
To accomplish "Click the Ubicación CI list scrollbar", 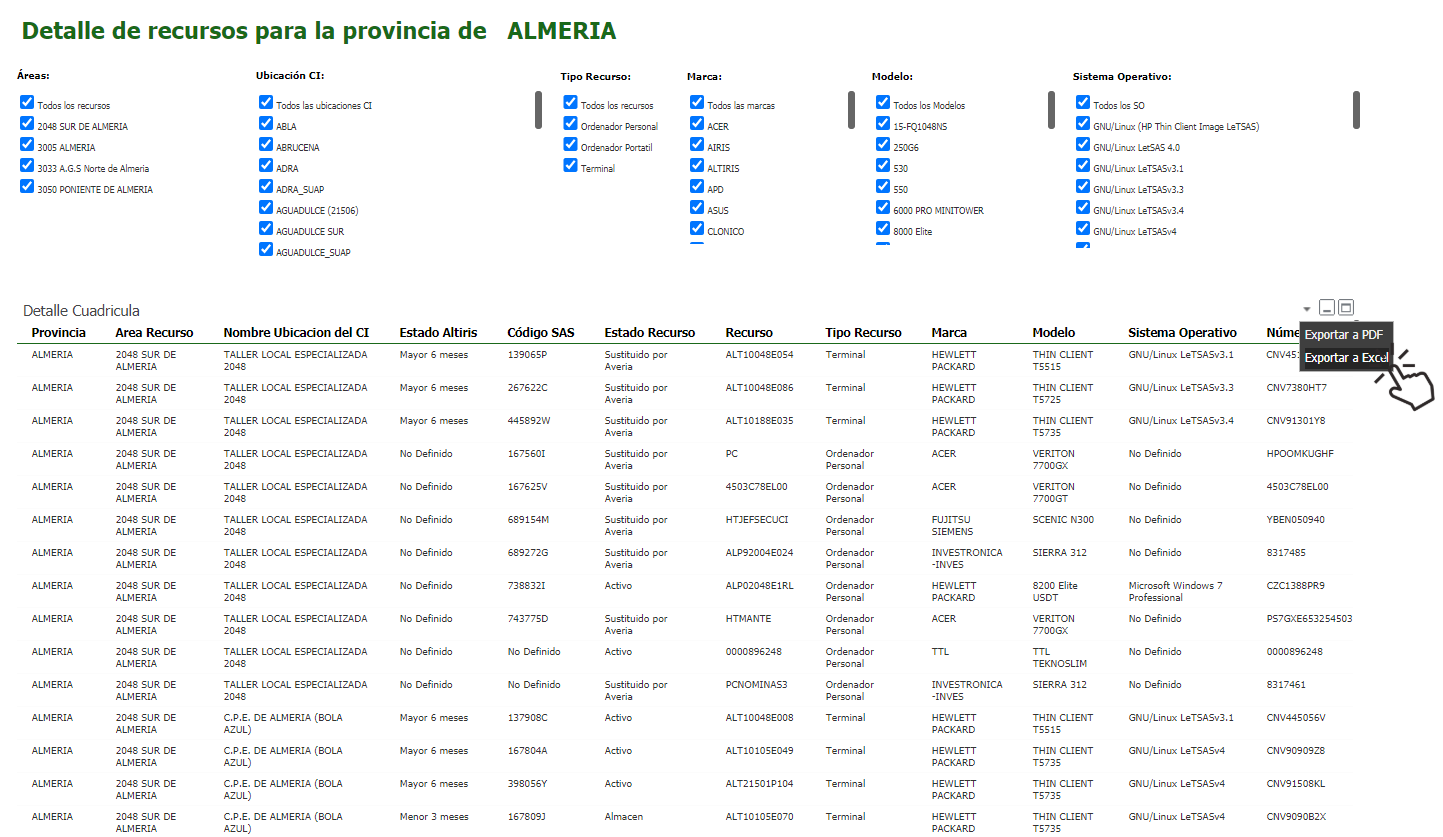I will tap(538, 110).
